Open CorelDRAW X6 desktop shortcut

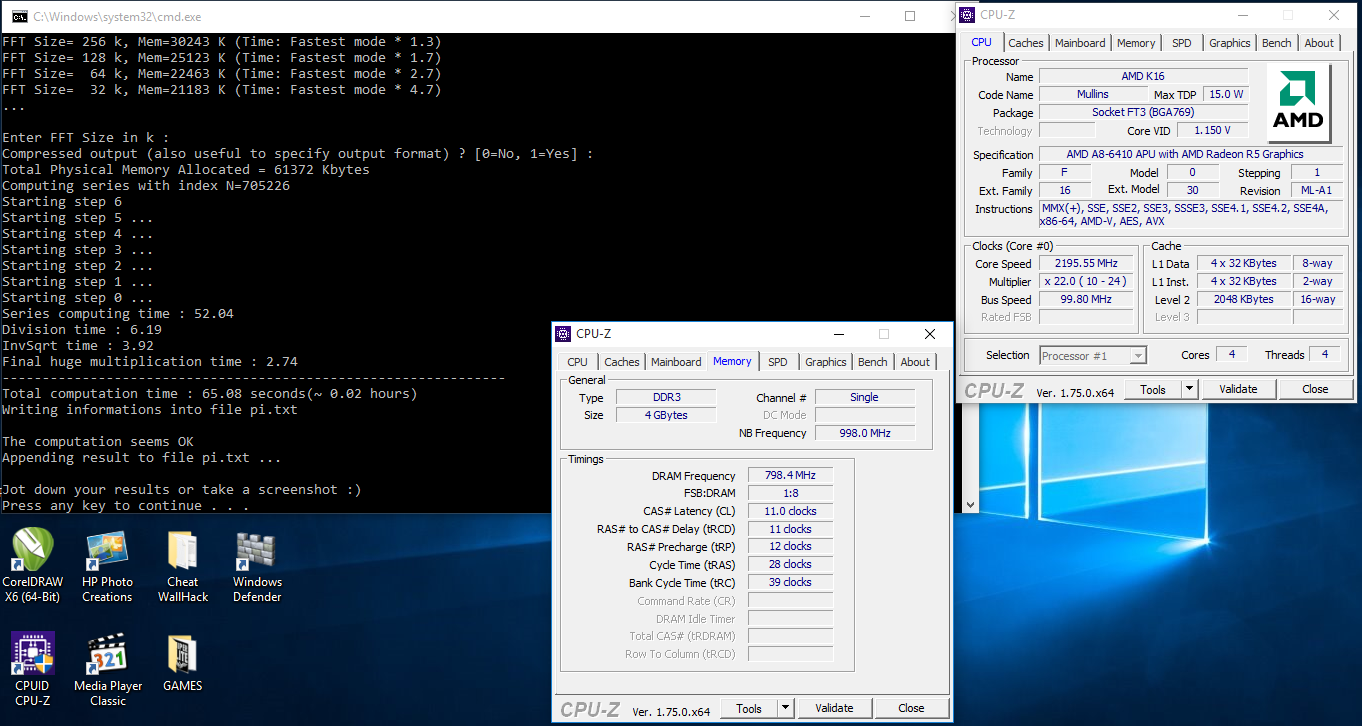(x=32, y=566)
